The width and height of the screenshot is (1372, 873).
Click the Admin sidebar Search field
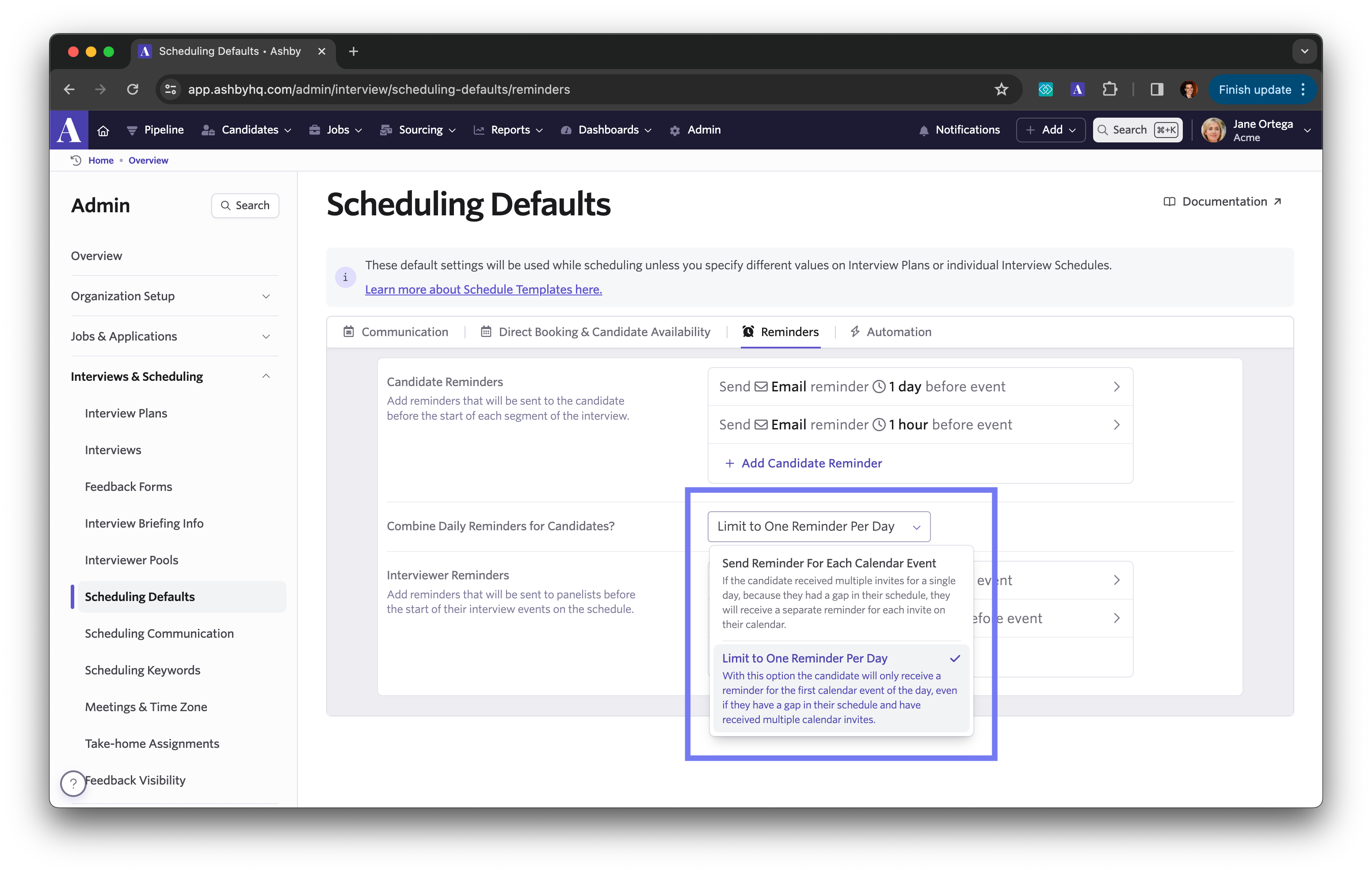245,205
